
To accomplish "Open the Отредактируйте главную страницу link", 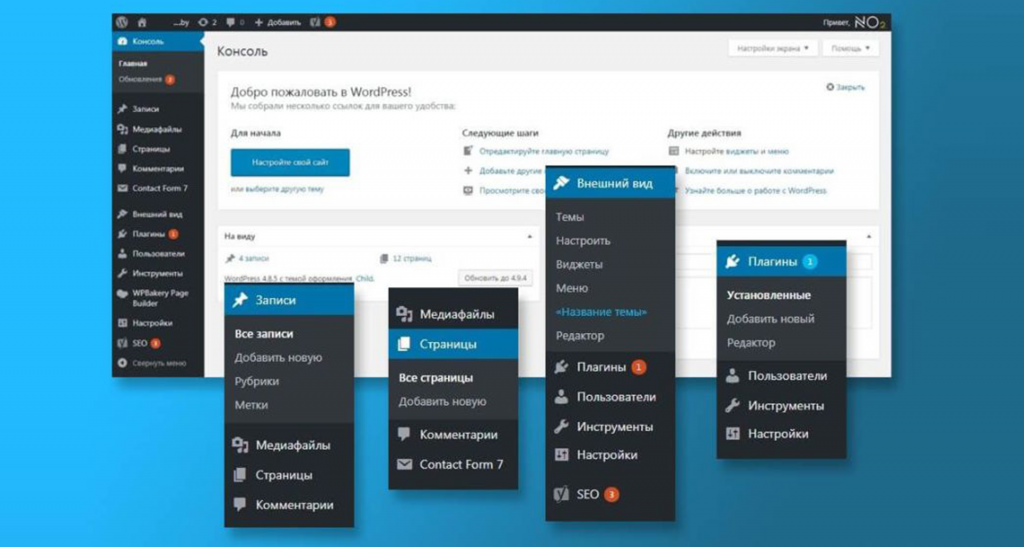I will pyautogui.click(x=544, y=151).
